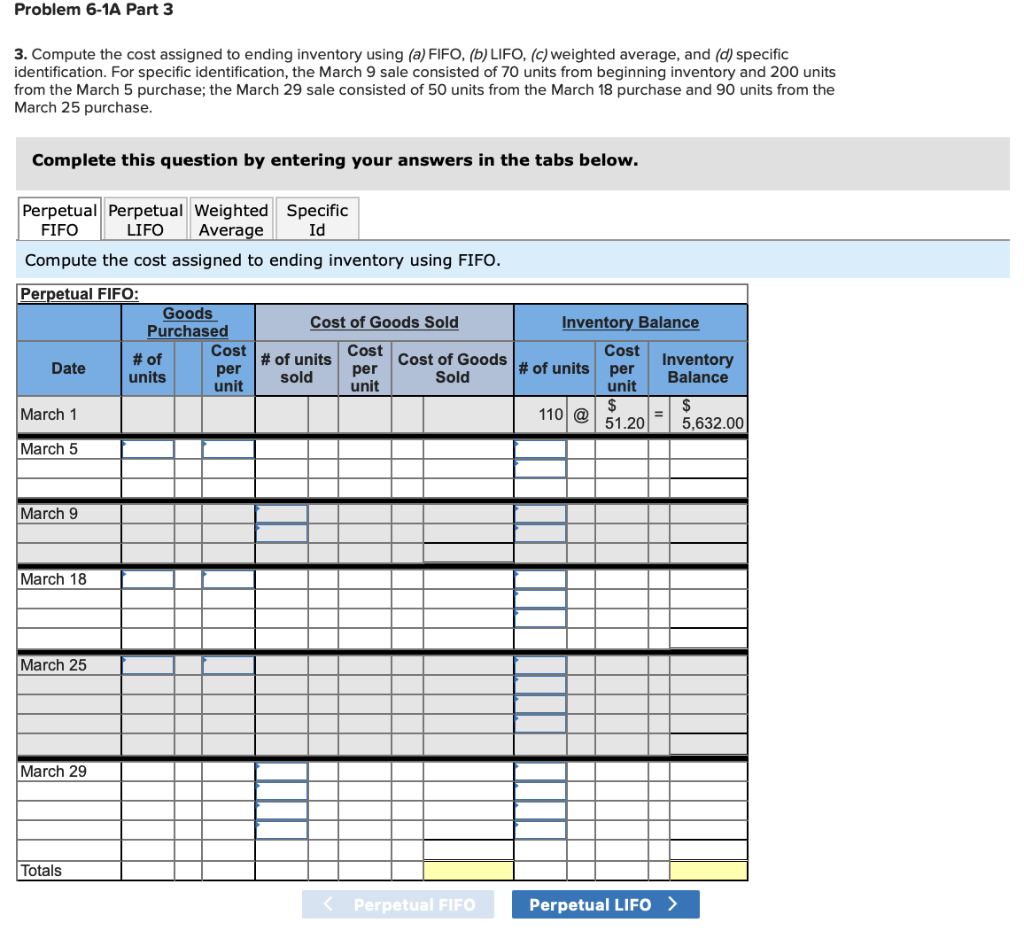The height and width of the screenshot is (946, 1024).
Task: Click the March 29 inventory balance units field
Action: click(x=540, y=770)
